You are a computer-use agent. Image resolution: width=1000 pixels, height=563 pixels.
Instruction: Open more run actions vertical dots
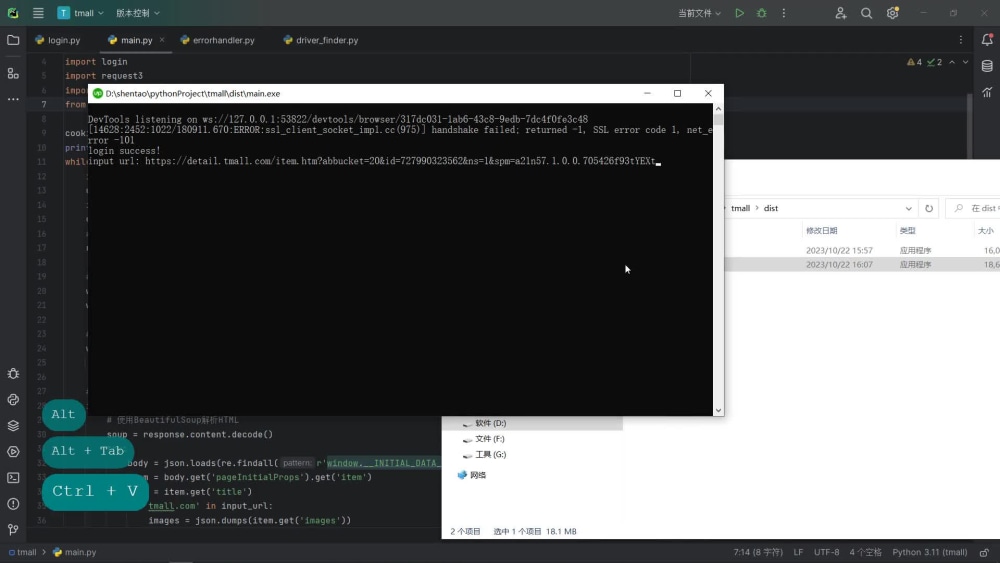point(784,13)
